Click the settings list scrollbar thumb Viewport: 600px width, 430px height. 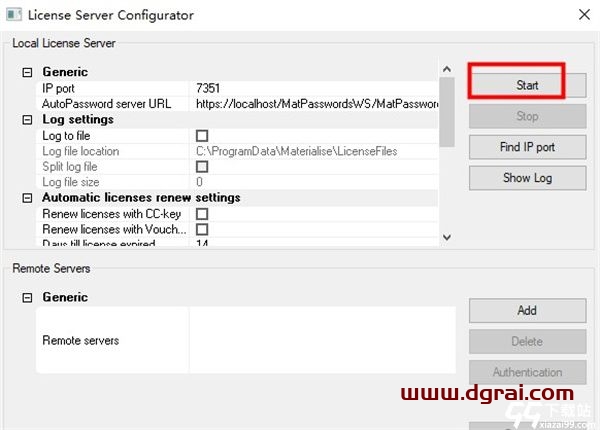click(447, 112)
